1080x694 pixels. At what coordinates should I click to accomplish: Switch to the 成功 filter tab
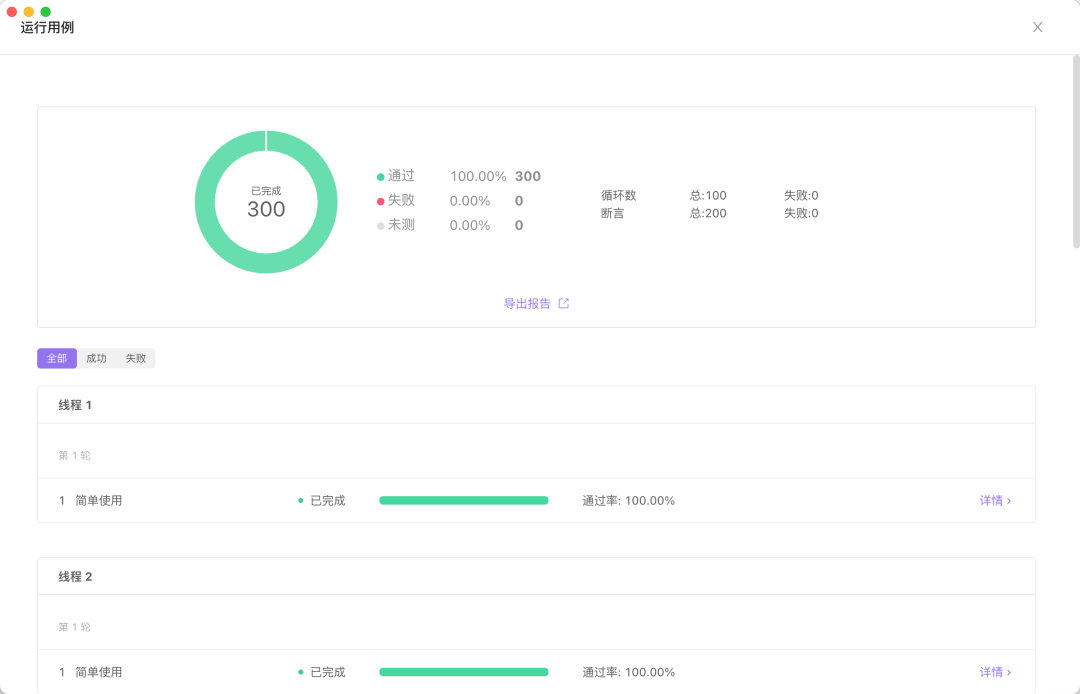click(96, 358)
